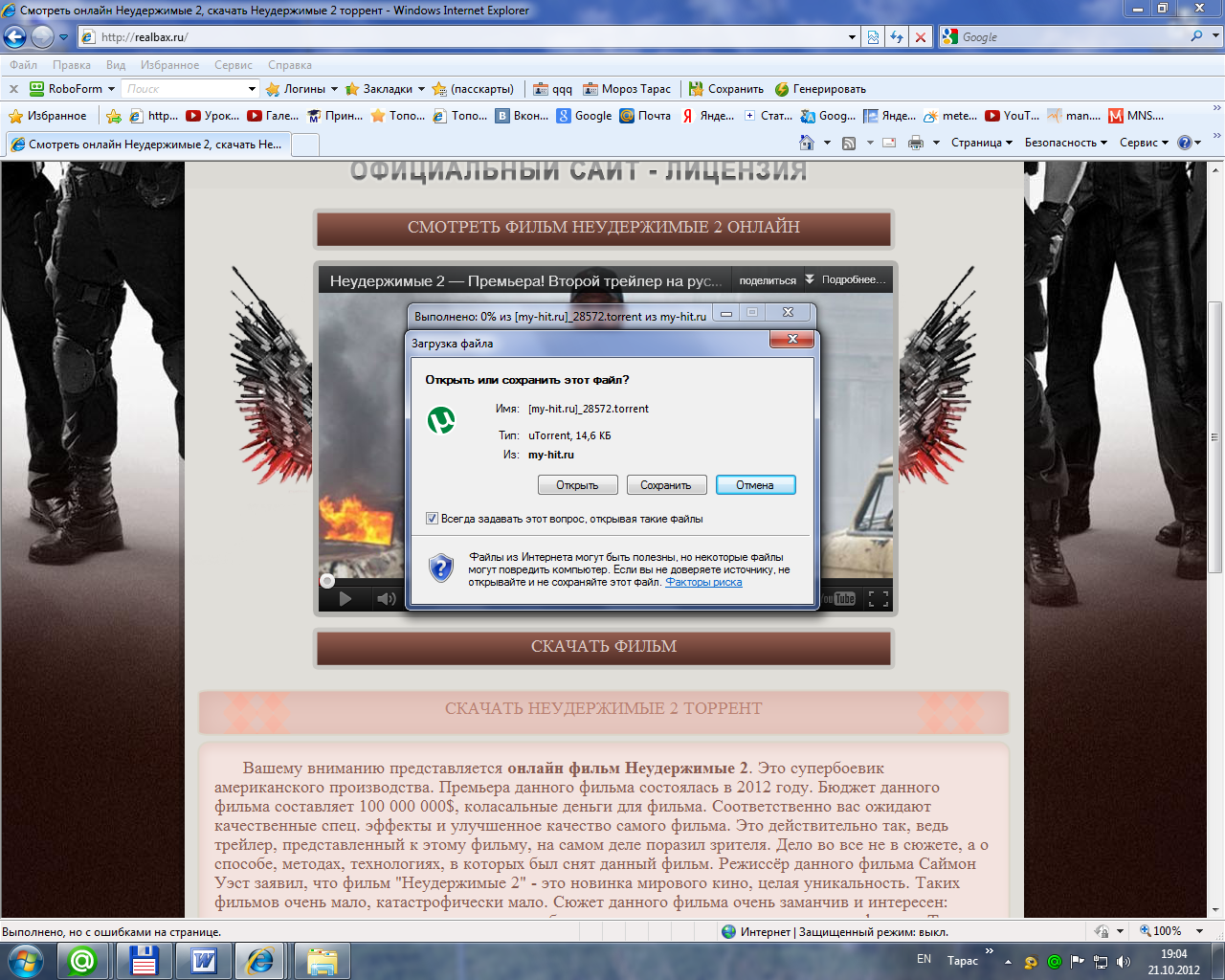Click the Home icon in the command bar
This screenshot has height=980, width=1225.
point(807,143)
